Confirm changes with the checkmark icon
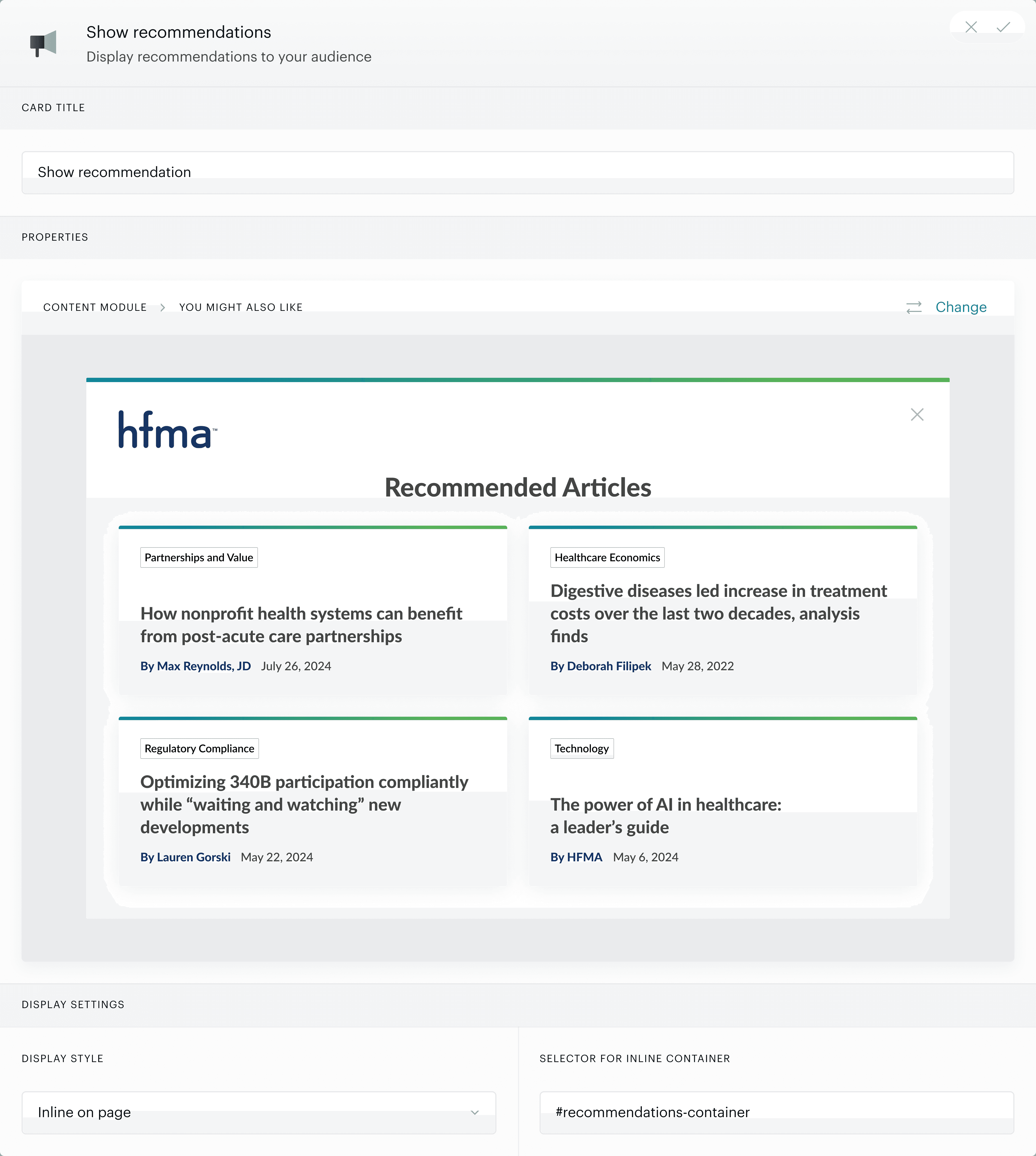 point(1004,27)
